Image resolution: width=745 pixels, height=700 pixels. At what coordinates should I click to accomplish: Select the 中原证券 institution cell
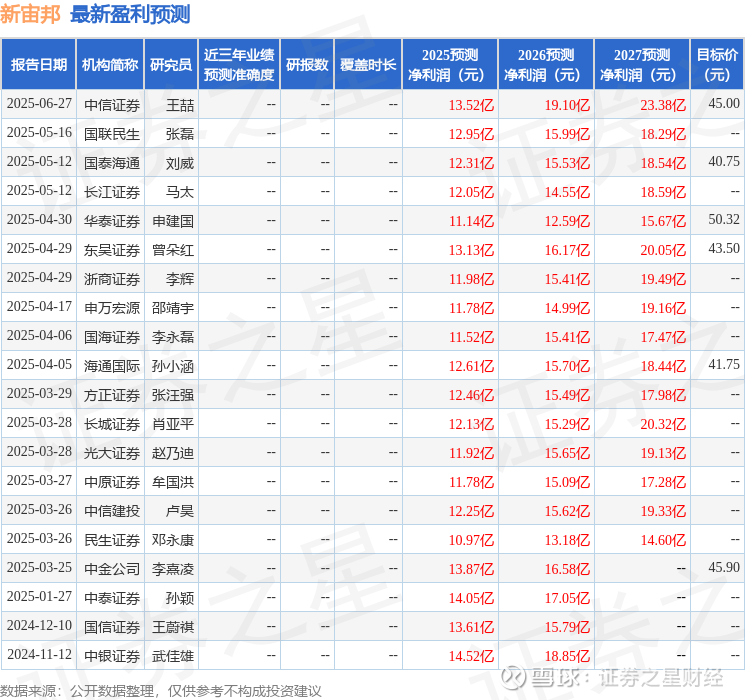112,482
